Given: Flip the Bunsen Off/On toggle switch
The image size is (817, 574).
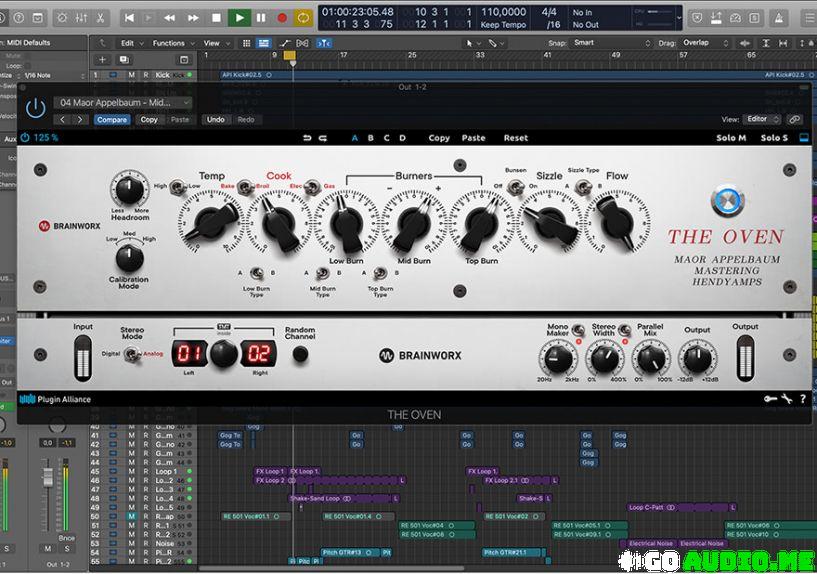Looking at the screenshot, I should tap(515, 186).
